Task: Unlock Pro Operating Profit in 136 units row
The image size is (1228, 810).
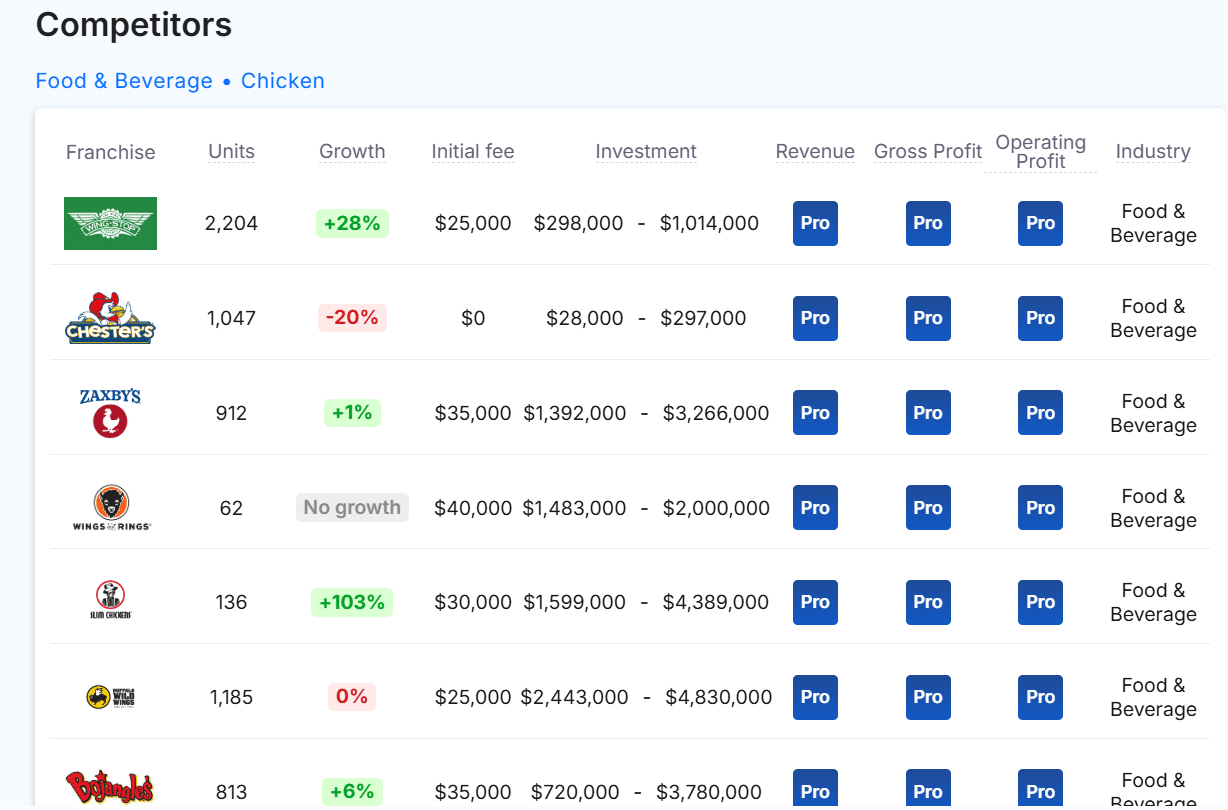Action: click(1040, 602)
